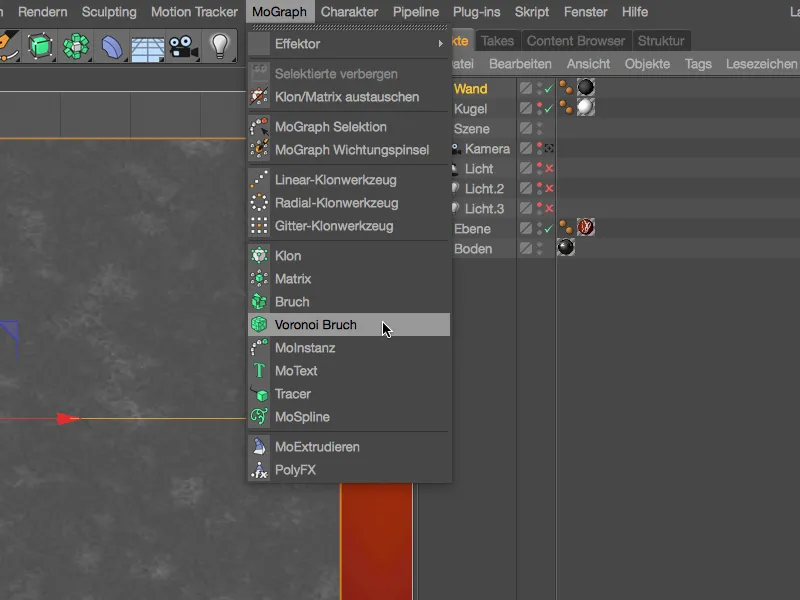Open the Hilfe menu
The width and height of the screenshot is (800, 600).
click(x=635, y=12)
